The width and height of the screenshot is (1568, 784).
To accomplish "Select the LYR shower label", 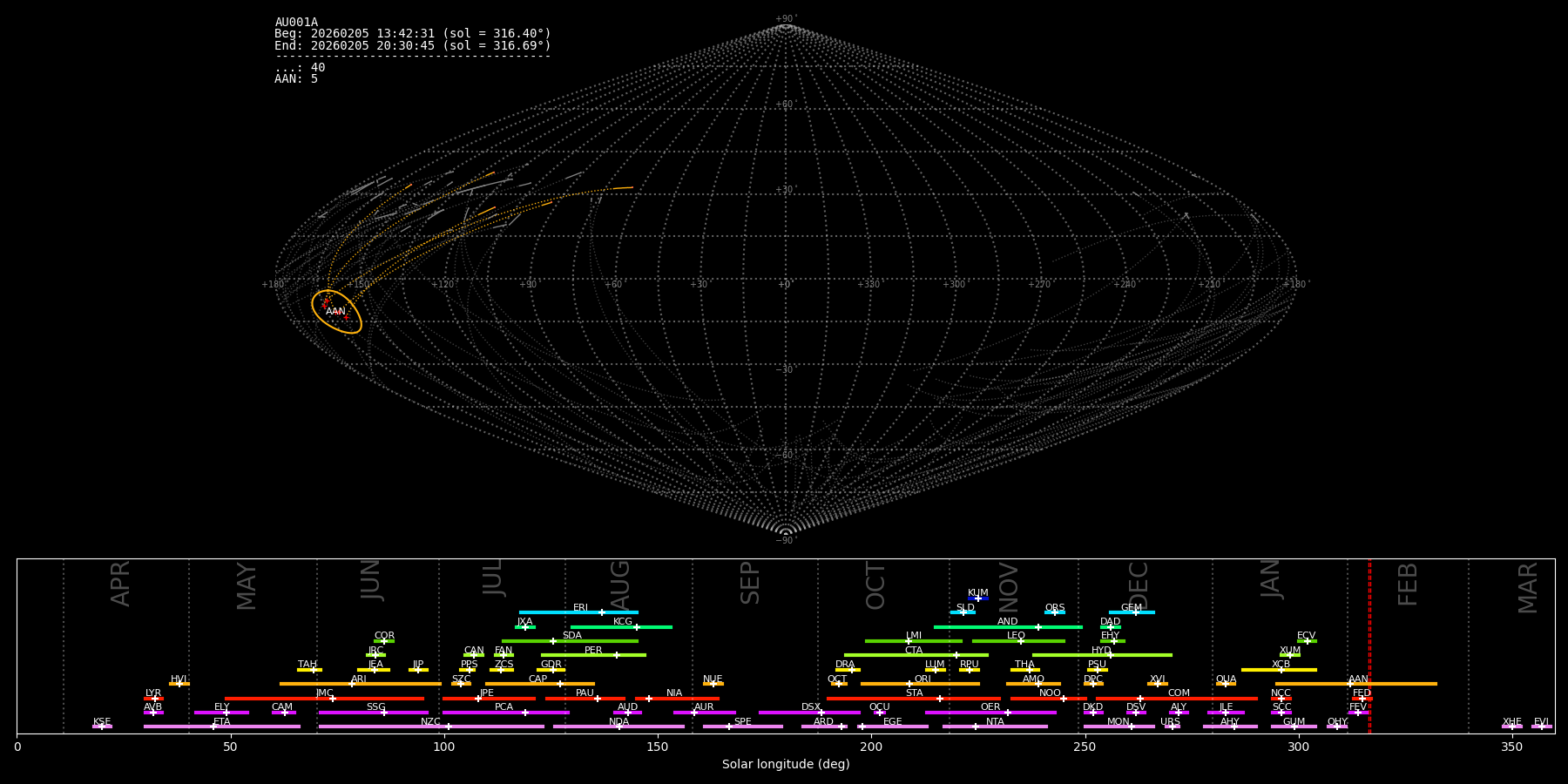I will point(153,693).
